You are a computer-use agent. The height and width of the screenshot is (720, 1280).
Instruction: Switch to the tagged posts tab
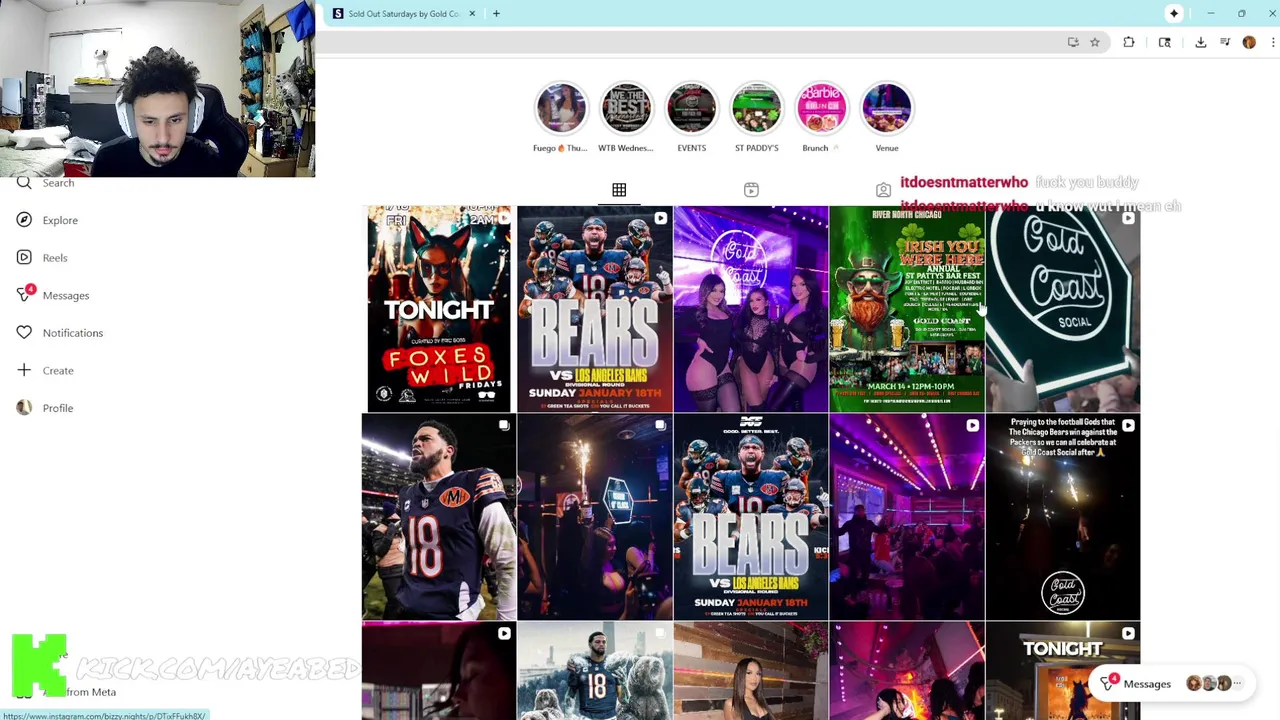(883, 190)
